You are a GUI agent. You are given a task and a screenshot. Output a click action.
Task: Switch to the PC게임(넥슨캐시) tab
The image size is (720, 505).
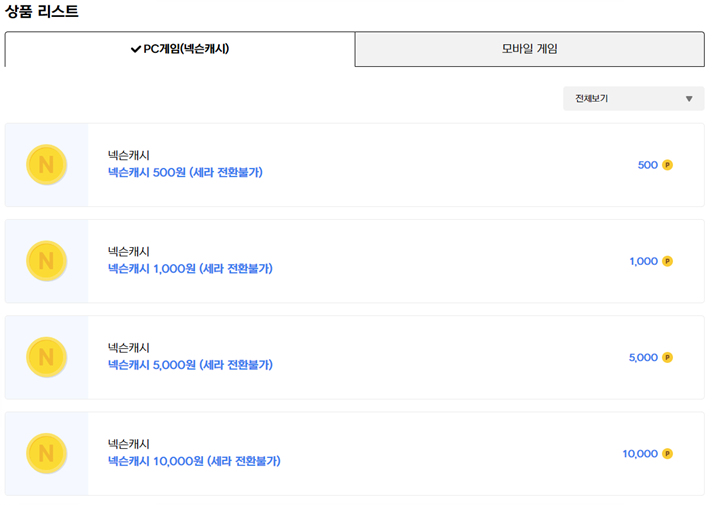click(180, 49)
